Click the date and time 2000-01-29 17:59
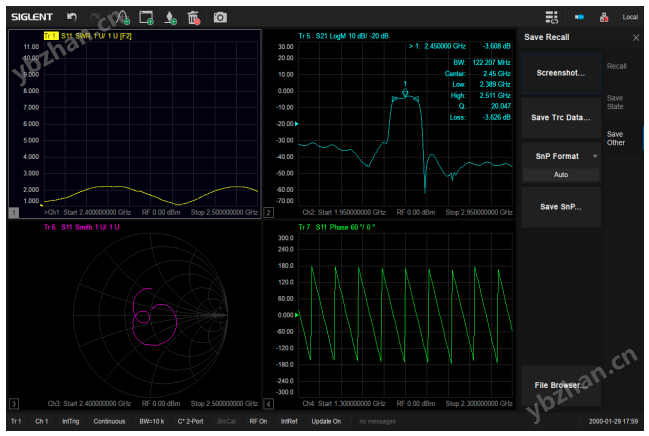This screenshot has width=649, height=436. click(x=613, y=422)
